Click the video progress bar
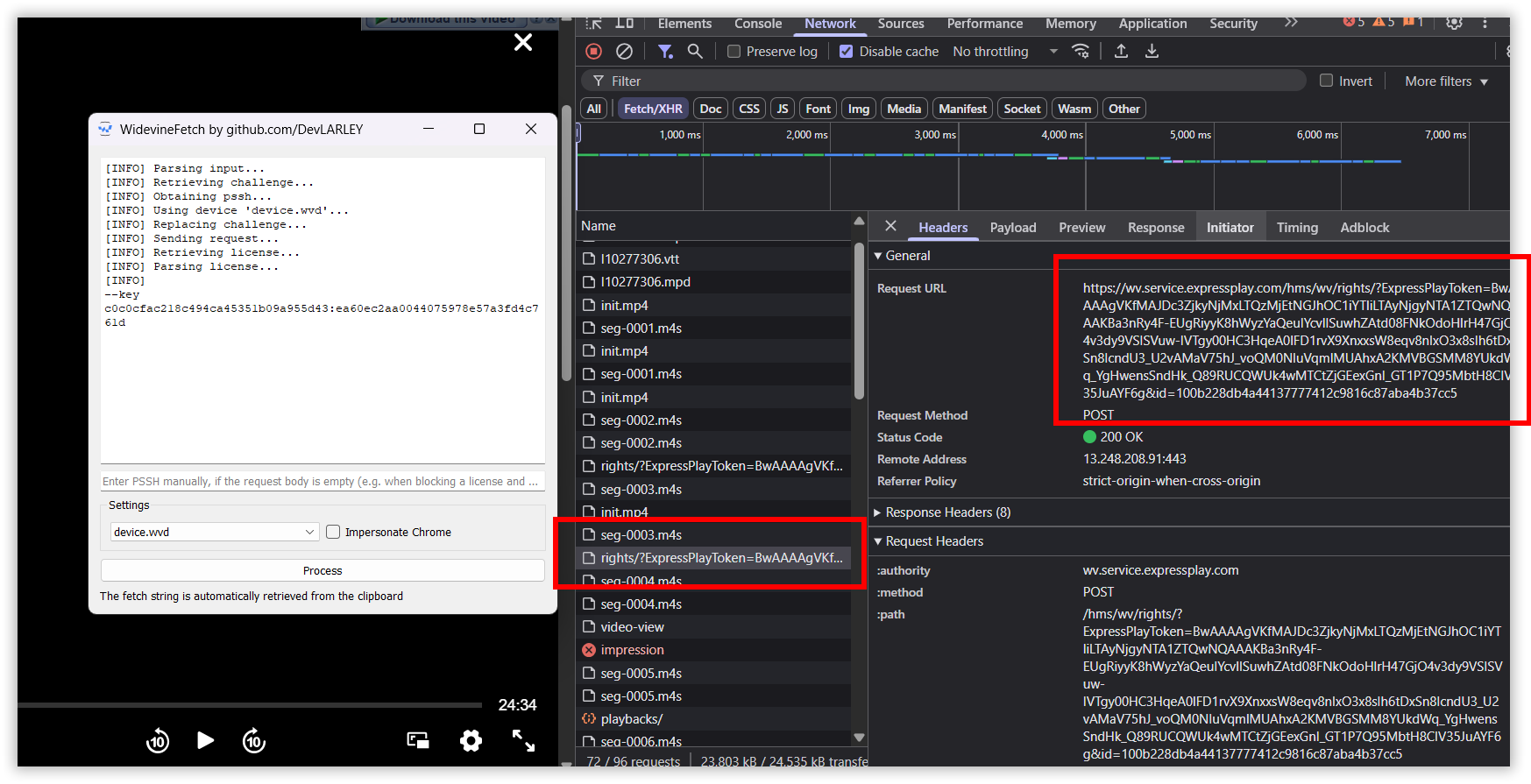This screenshot has height=784, width=1531. pos(250,704)
